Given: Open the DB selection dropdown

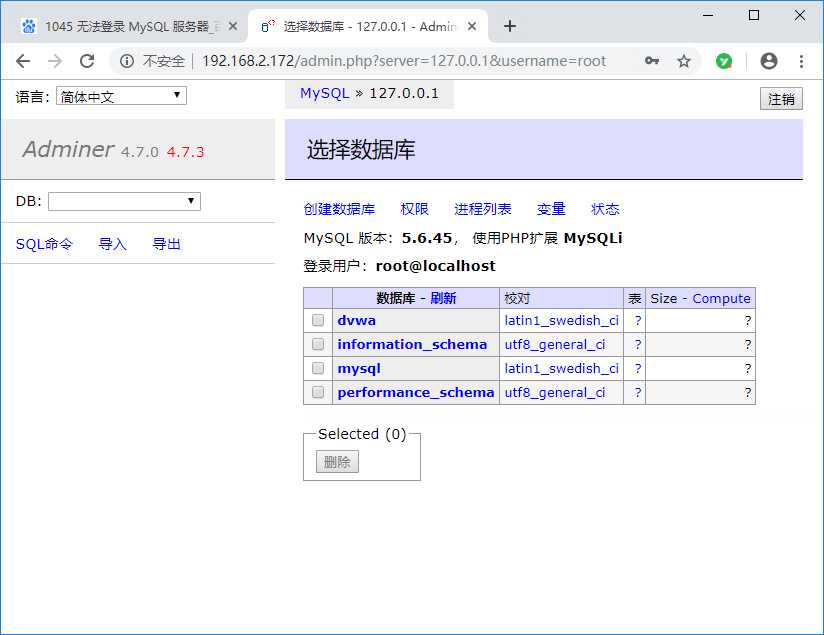Looking at the screenshot, I should click(125, 201).
